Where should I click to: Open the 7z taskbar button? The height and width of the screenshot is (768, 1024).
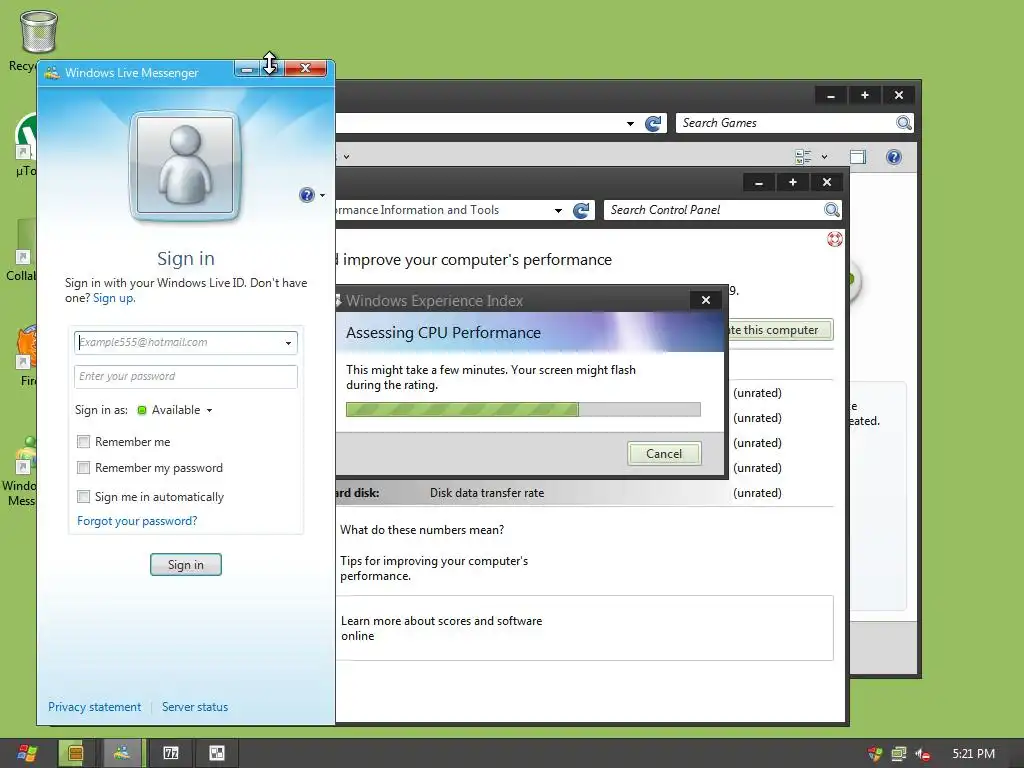click(x=170, y=753)
